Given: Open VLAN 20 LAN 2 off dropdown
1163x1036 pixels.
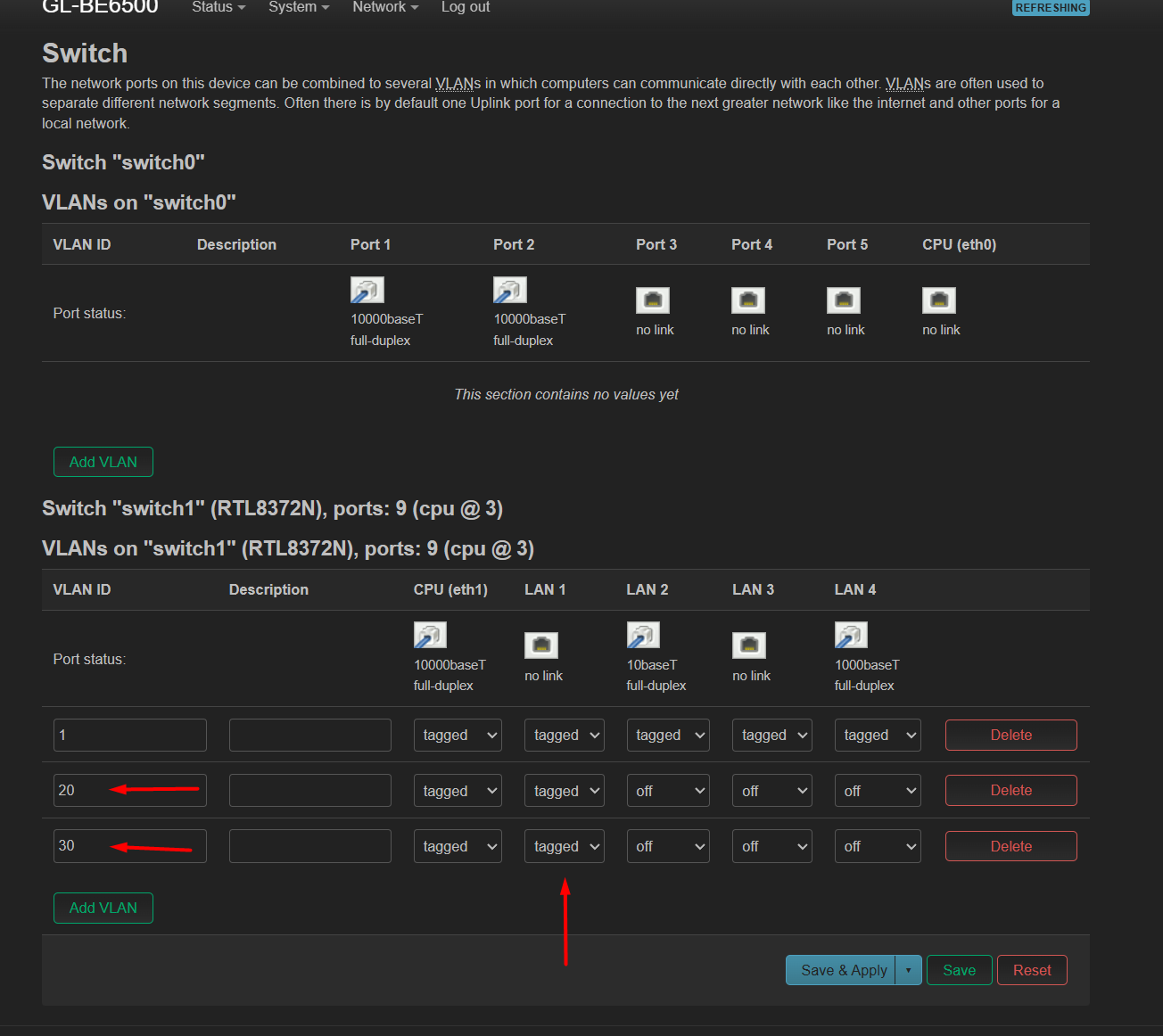Looking at the screenshot, I should click(x=668, y=791).
